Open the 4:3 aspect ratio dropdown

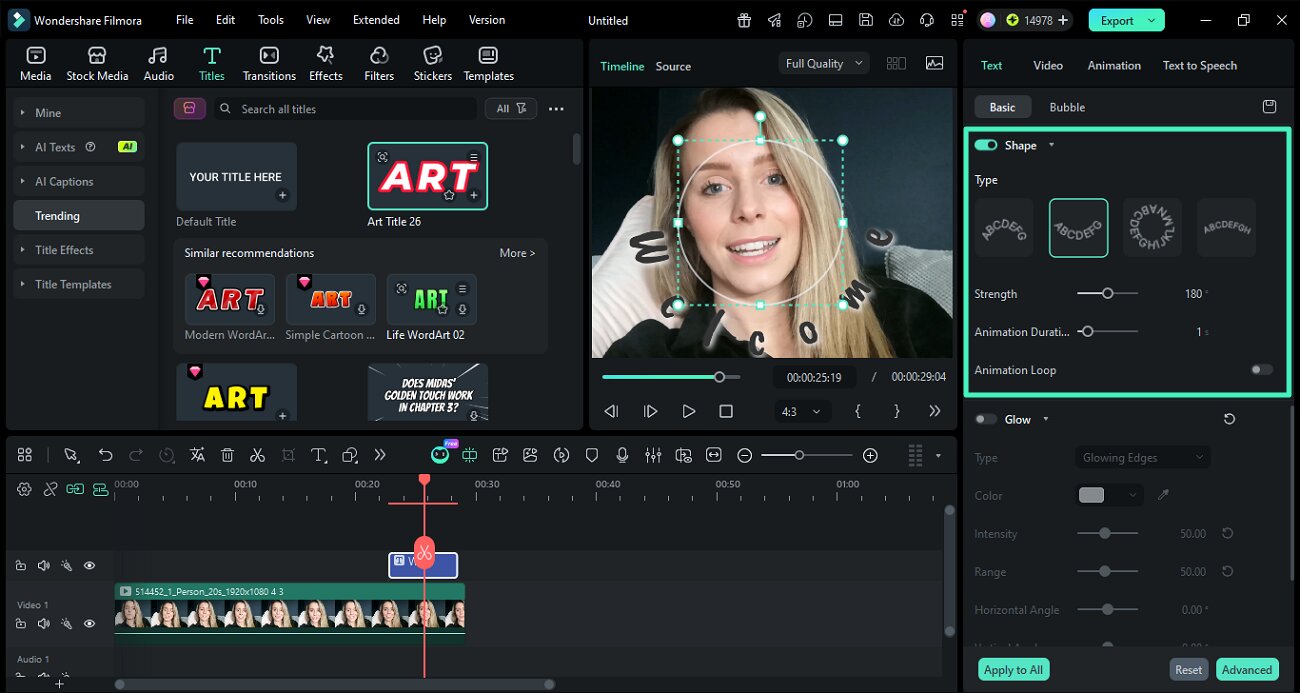pos(803,411)
